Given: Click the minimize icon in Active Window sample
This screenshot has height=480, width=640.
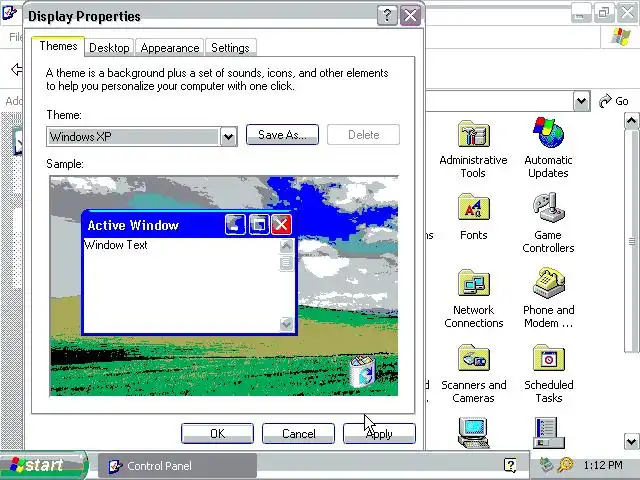Looking at the screenshot, I should (x=235, y=224).
